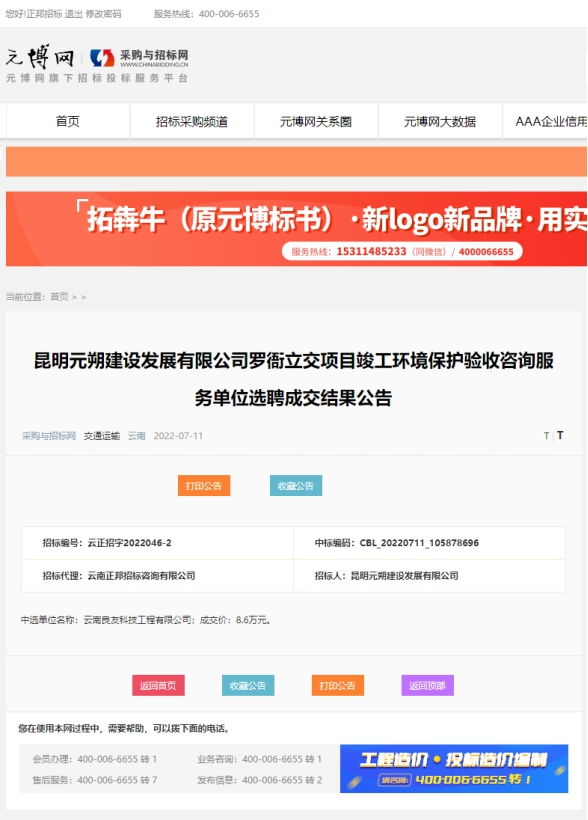Open the 云南 region link
588x820 pixels.
pyautogui.click(x=137, y=436)
